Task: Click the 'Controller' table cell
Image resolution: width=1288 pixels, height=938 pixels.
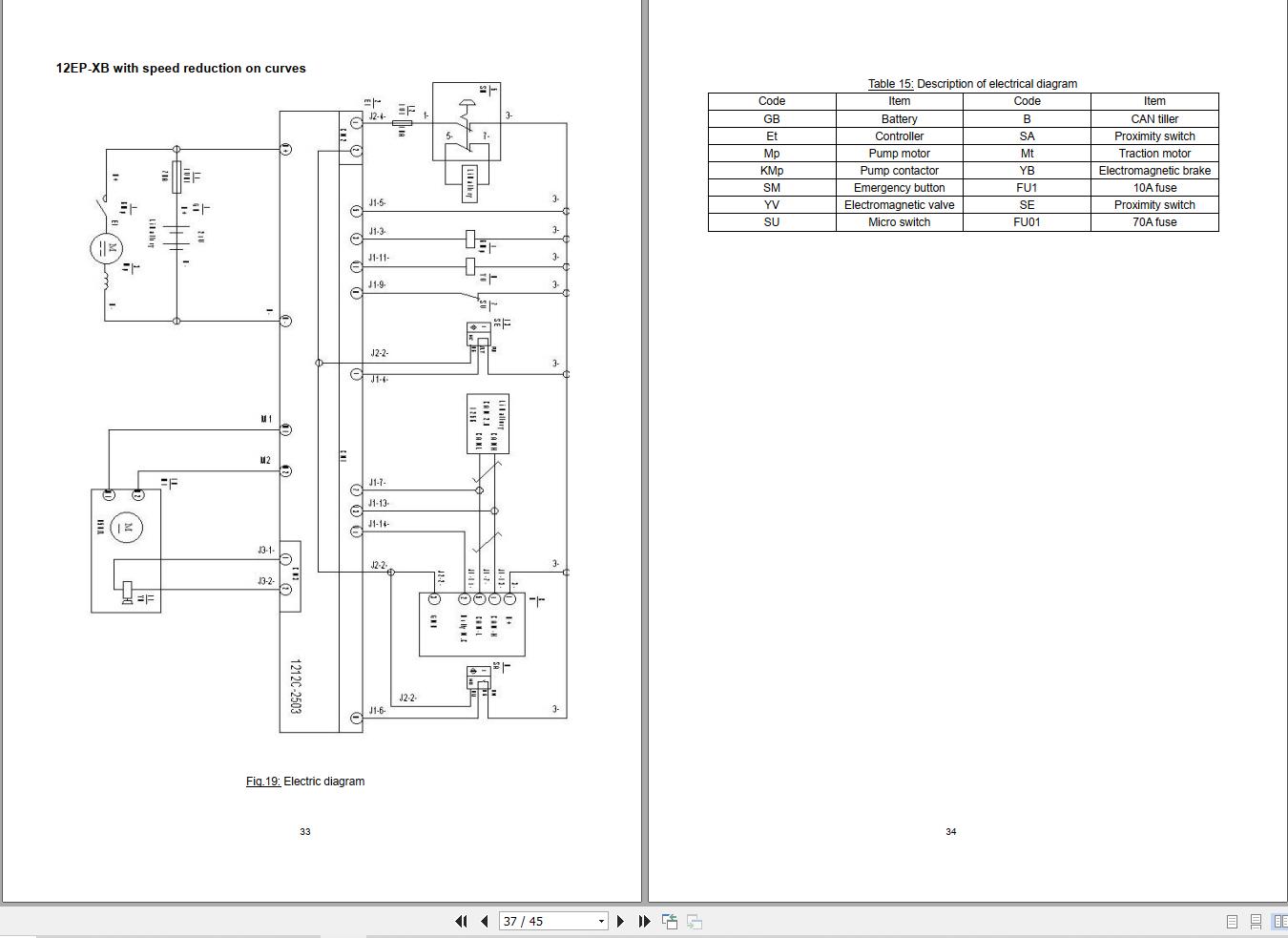Action: pos(900,135)
